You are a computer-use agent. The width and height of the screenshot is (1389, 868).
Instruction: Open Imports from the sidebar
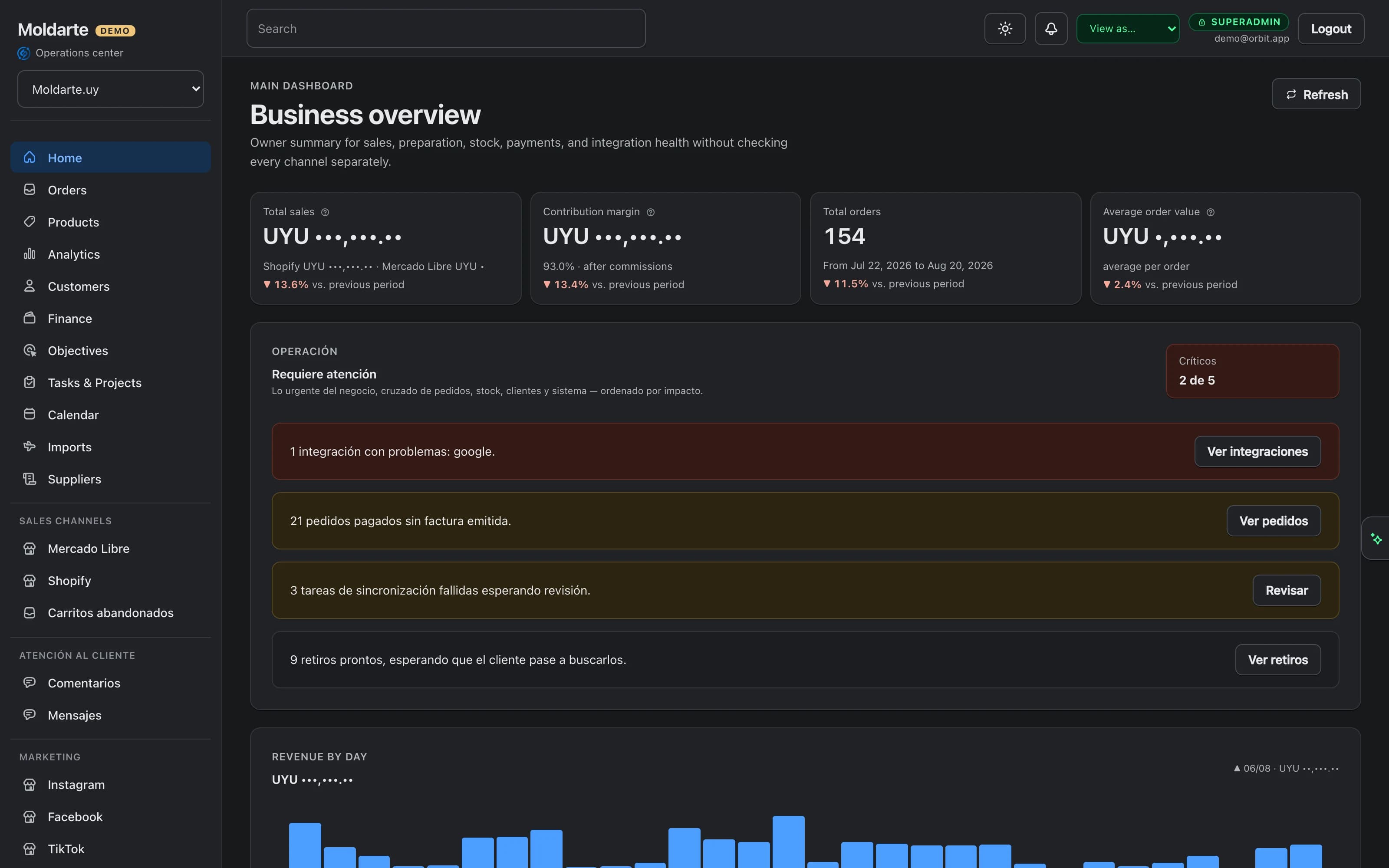pyautogui.click(x=111, y=447)
